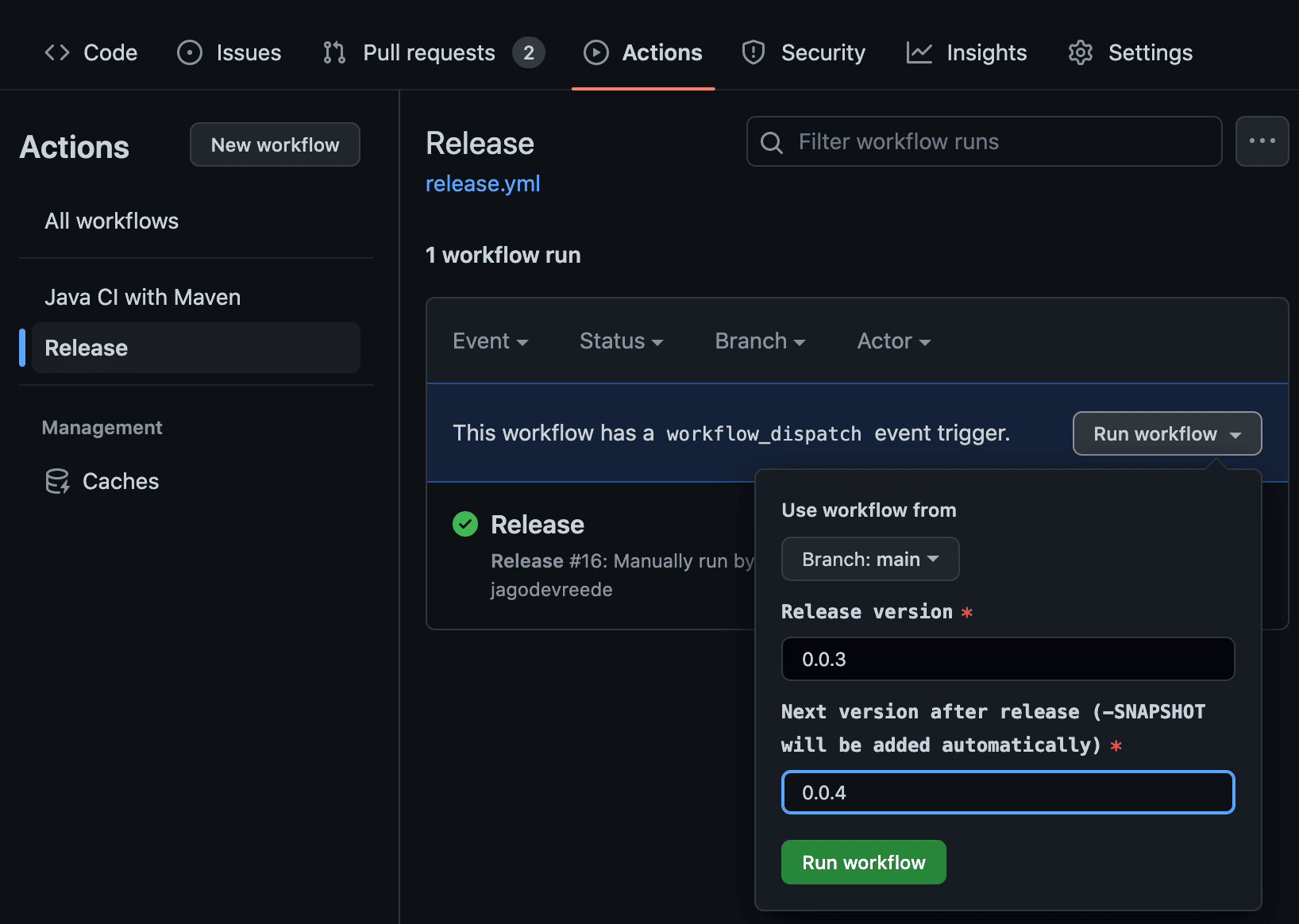
Task: Click the Release version input field
Action: (1007, 659)
